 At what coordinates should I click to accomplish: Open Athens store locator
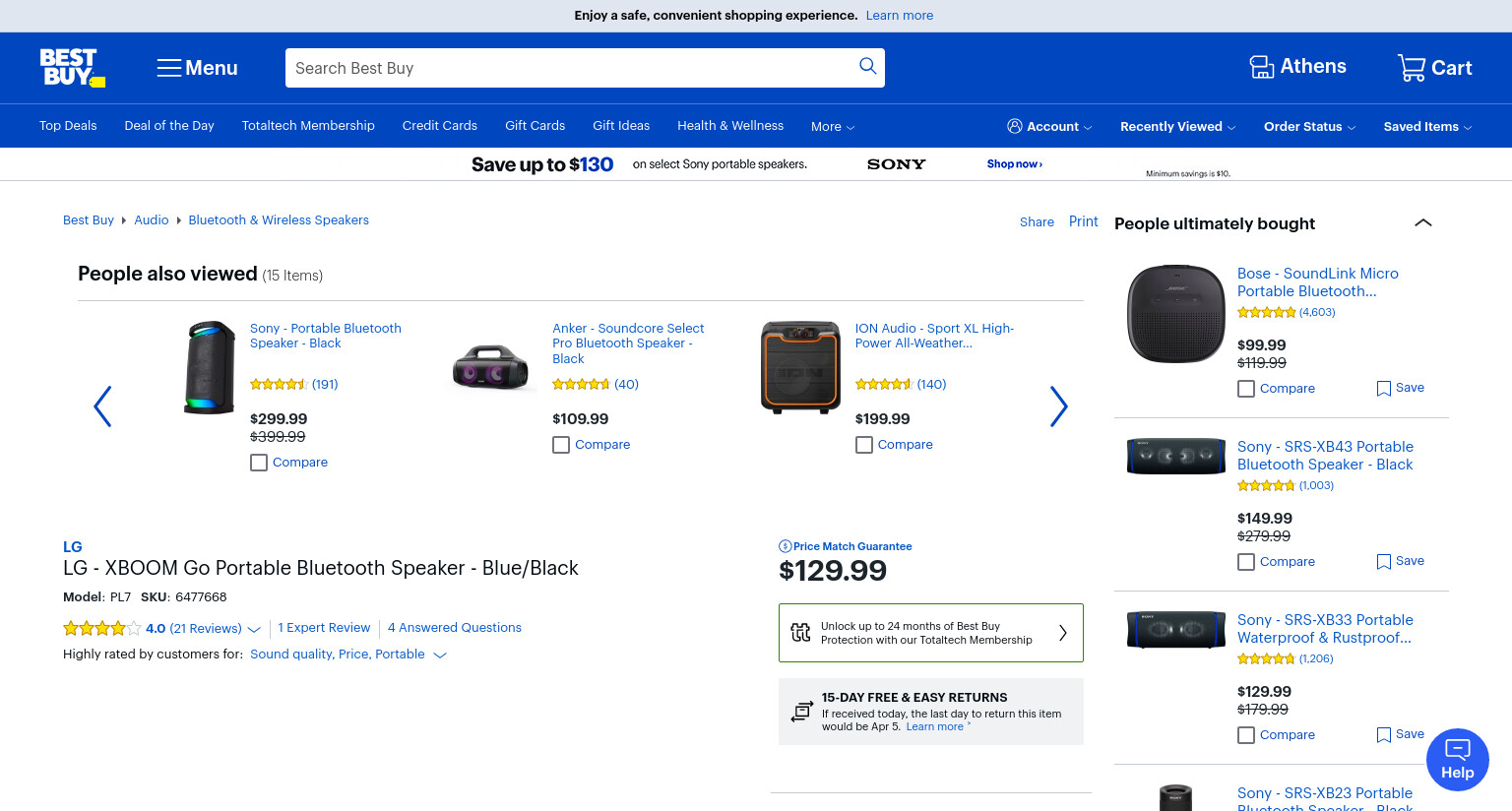click(1297, 67)
